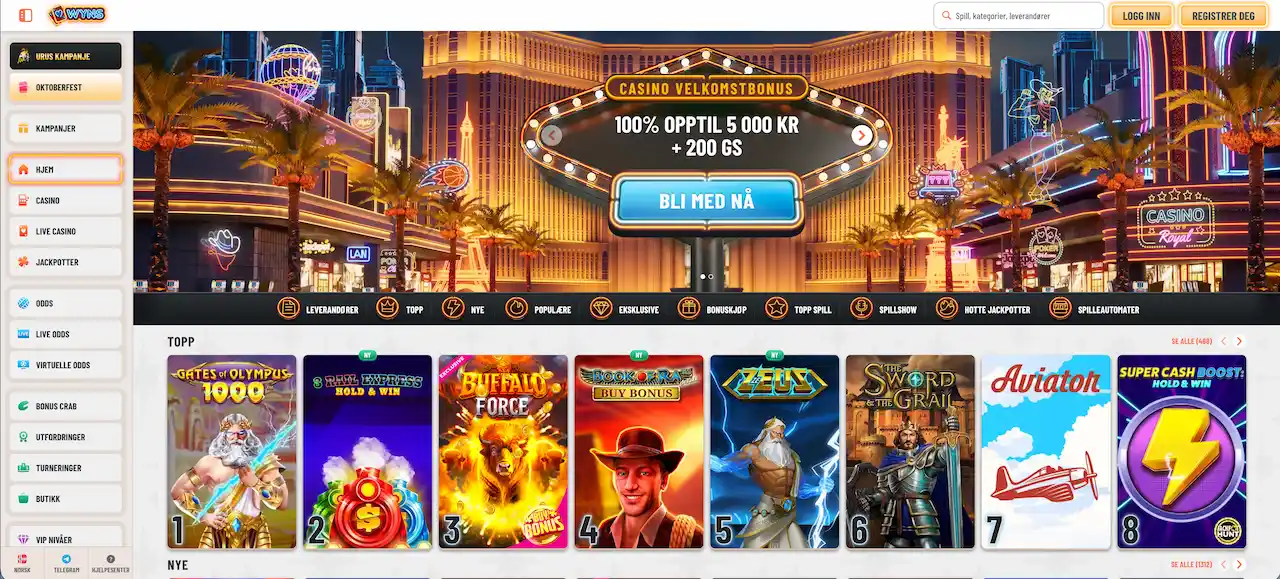This screenshot has width=1280, height=579.
Task: Open the Leverandører category icon
Action: [x=288, y=309]
